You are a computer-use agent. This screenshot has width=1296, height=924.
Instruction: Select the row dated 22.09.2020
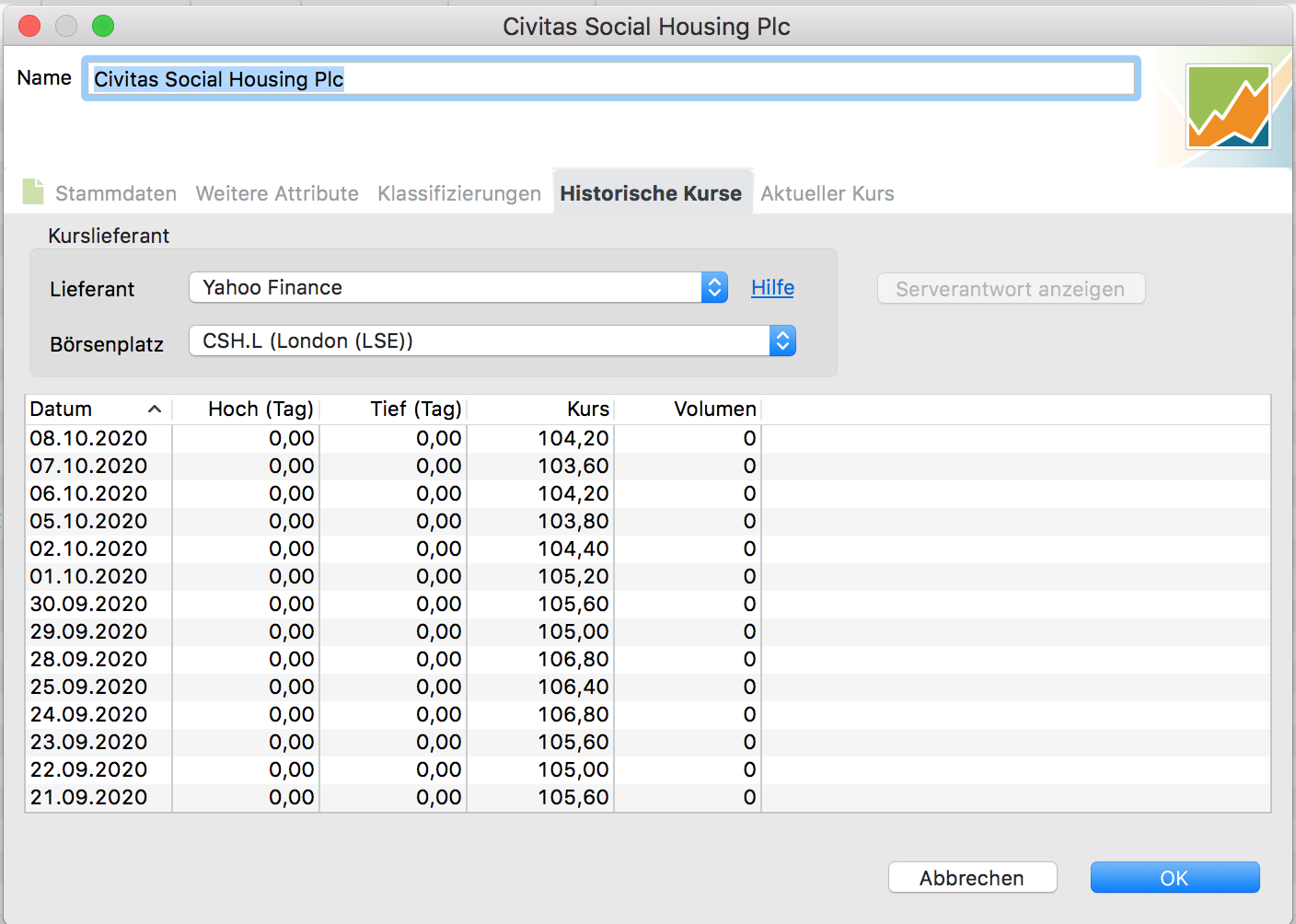[648, 769]
